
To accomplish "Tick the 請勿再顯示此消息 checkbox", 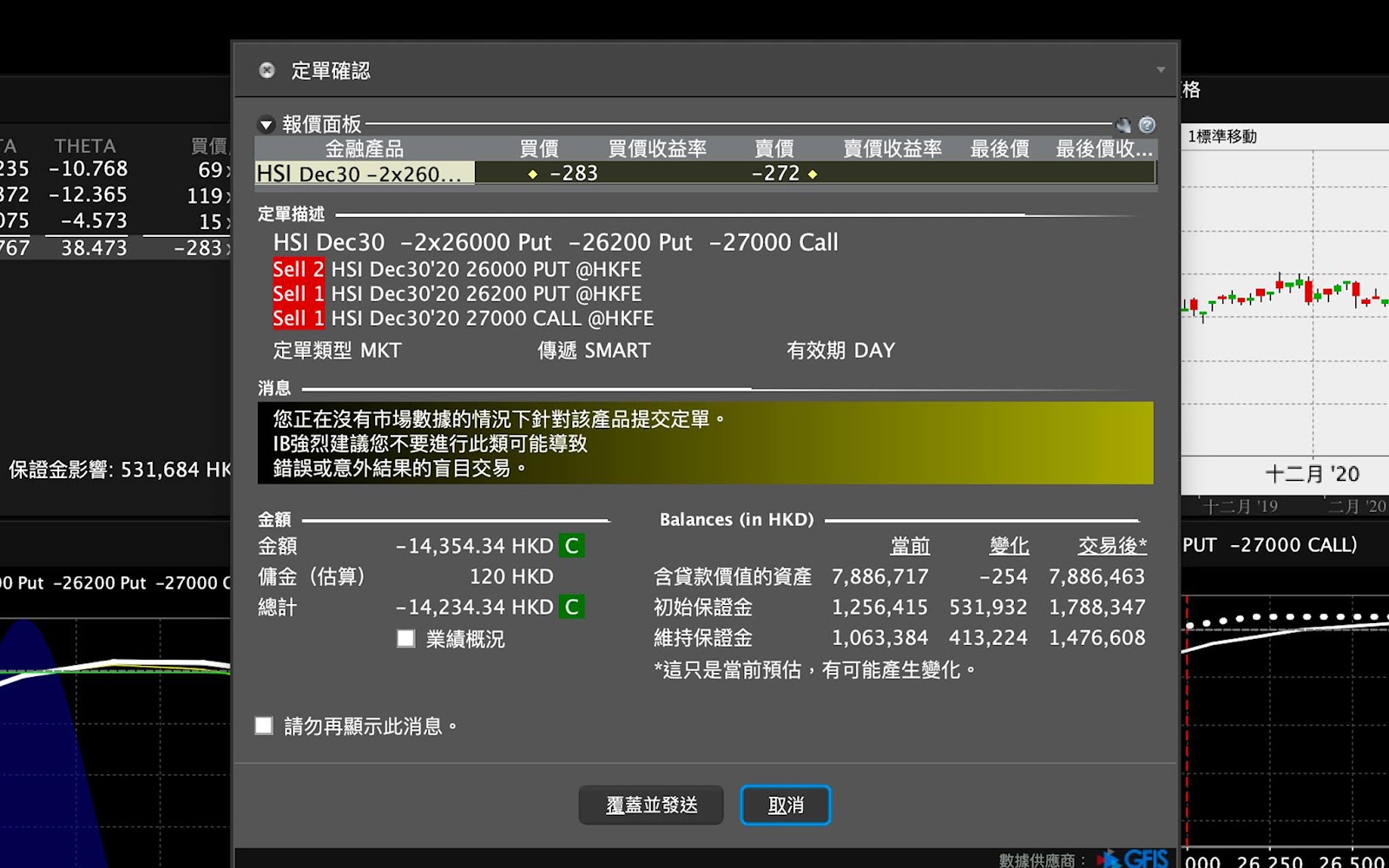I will (264, 726).
